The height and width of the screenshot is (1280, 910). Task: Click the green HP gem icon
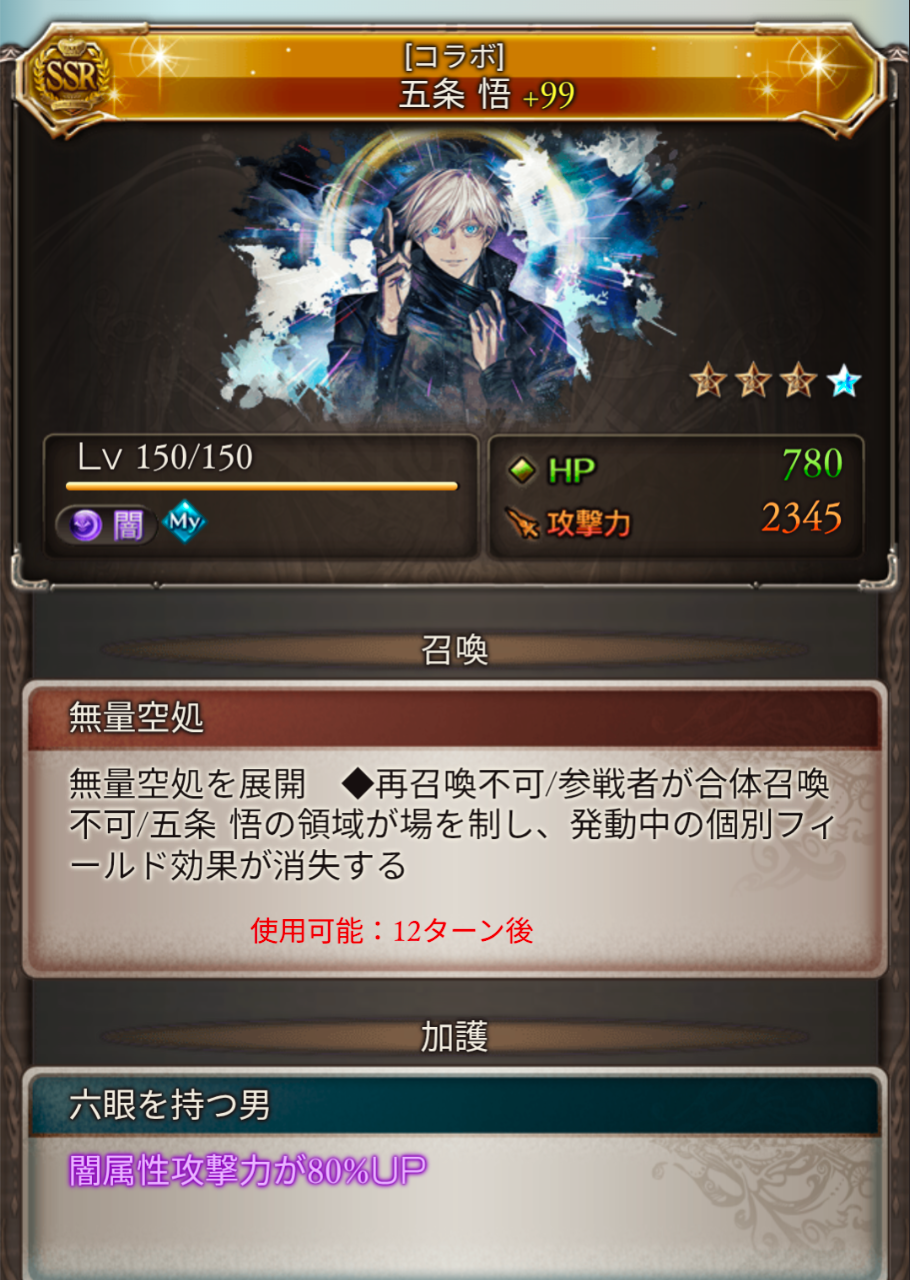pos(523,471)
